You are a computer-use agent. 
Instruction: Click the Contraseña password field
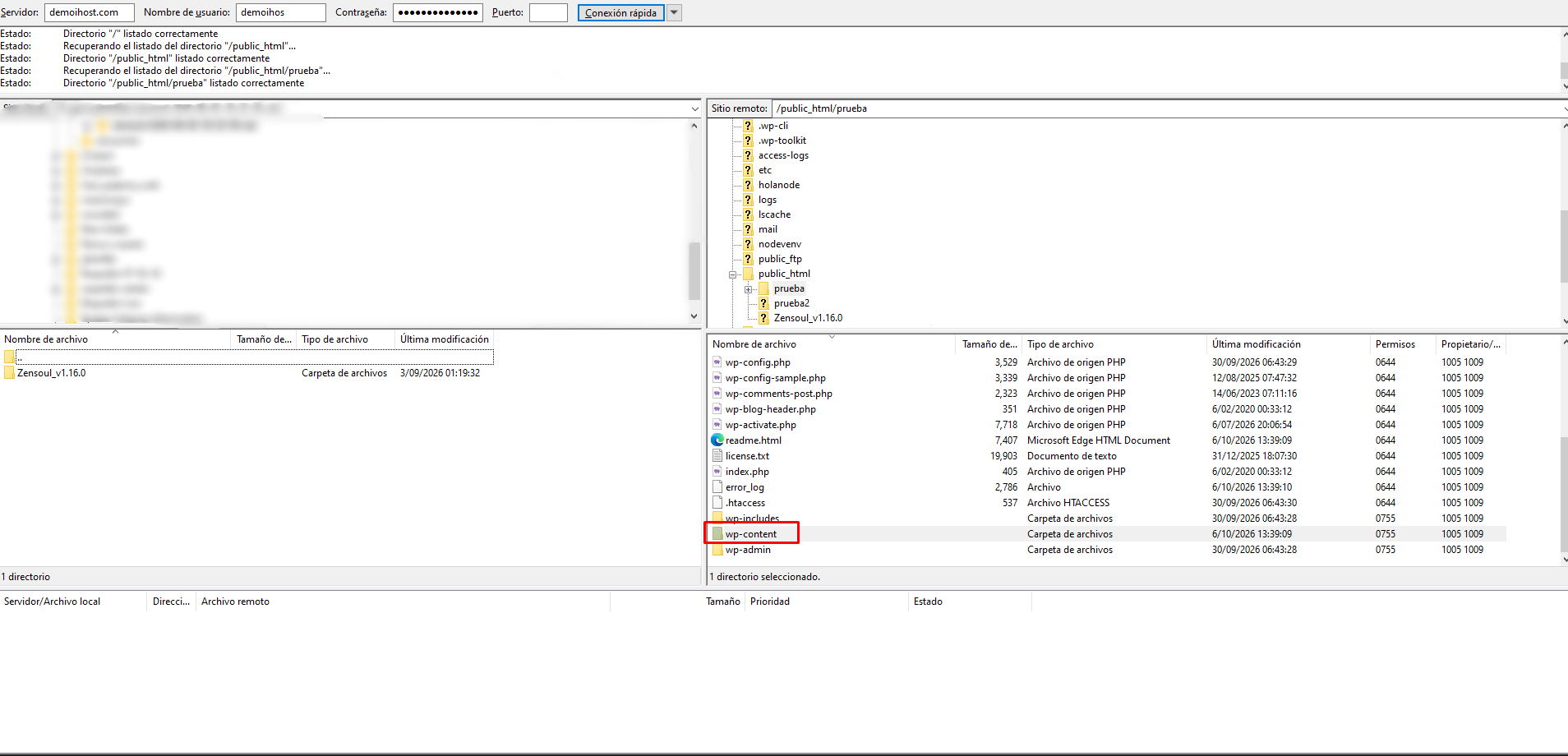coord(438,12)
